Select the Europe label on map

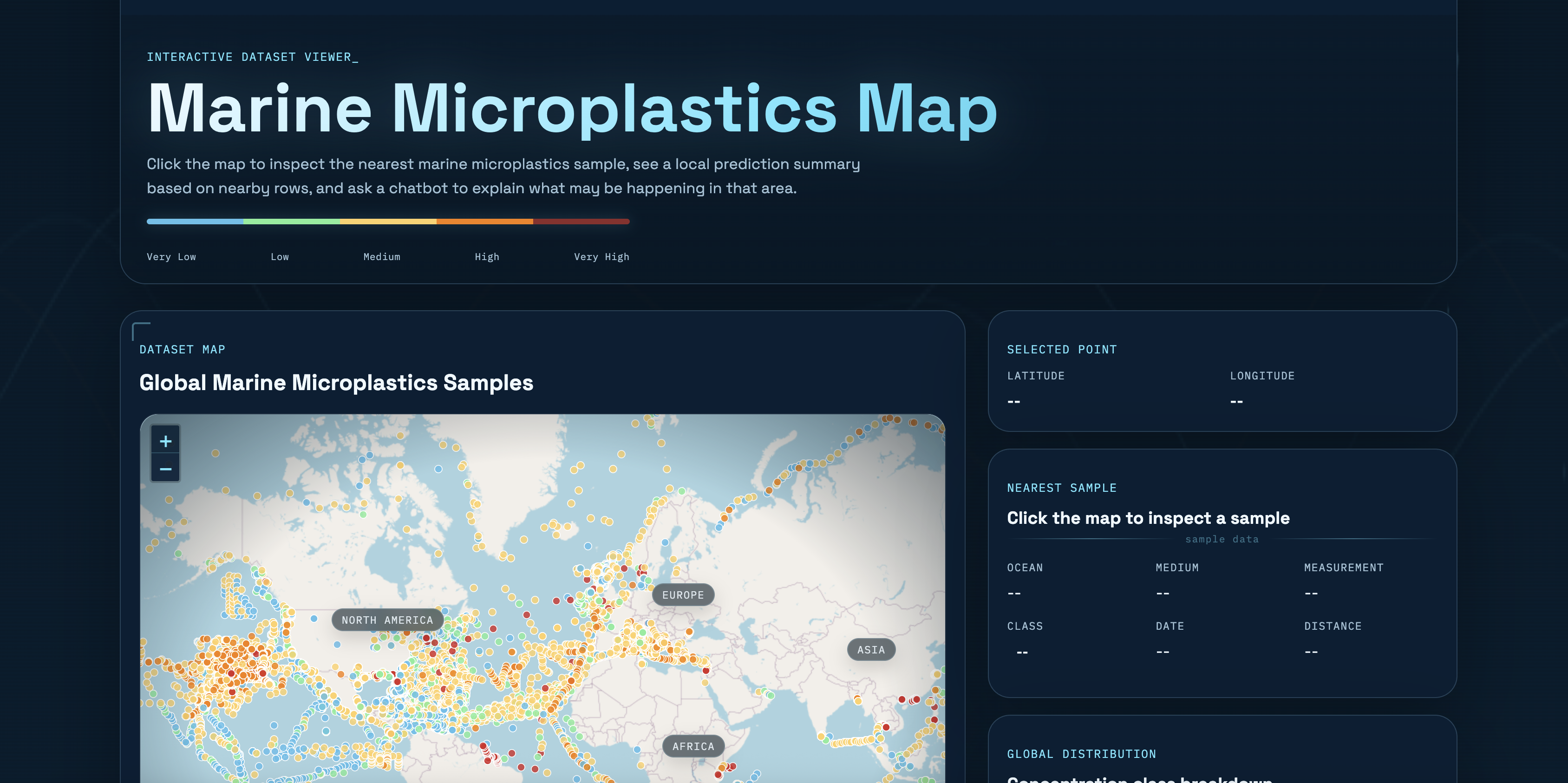(682, 595)
